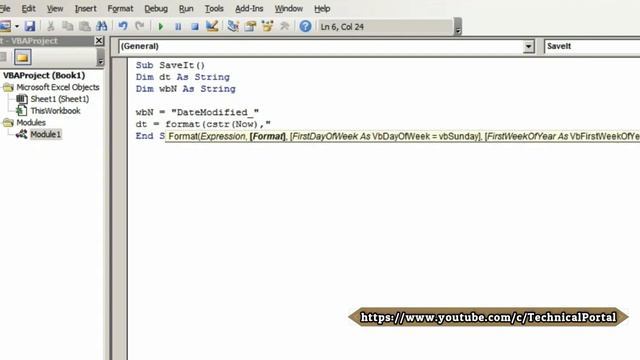Collapse the Microsoft Excel Objects folder
The height and width of the screenshot is (360, 640).
pos(8,87)
